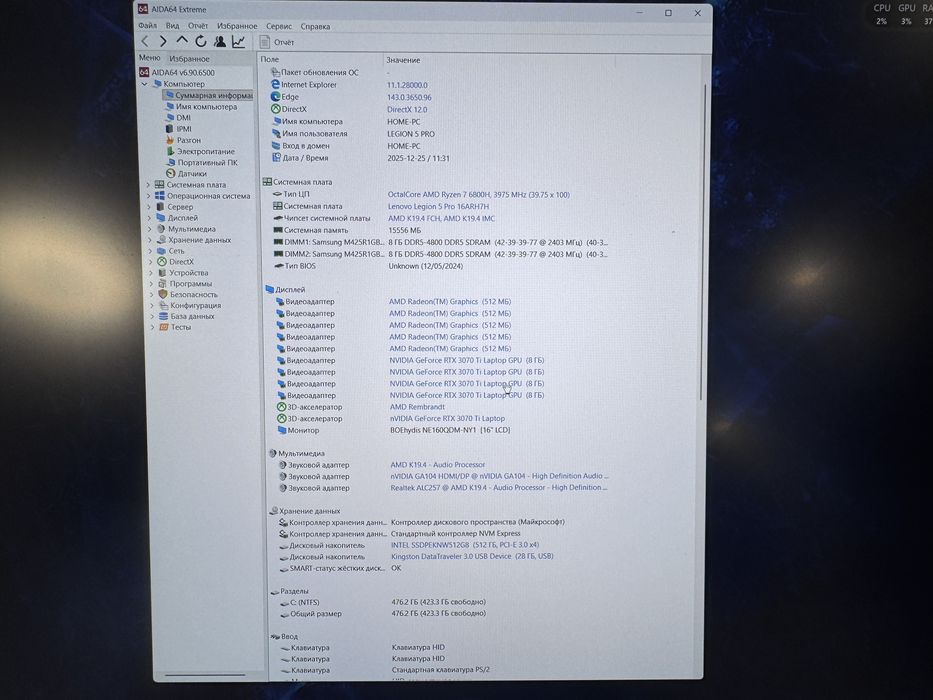The image size is (933, 700).
Task: Select the Конфигурация tree icon
Action: 163,305
